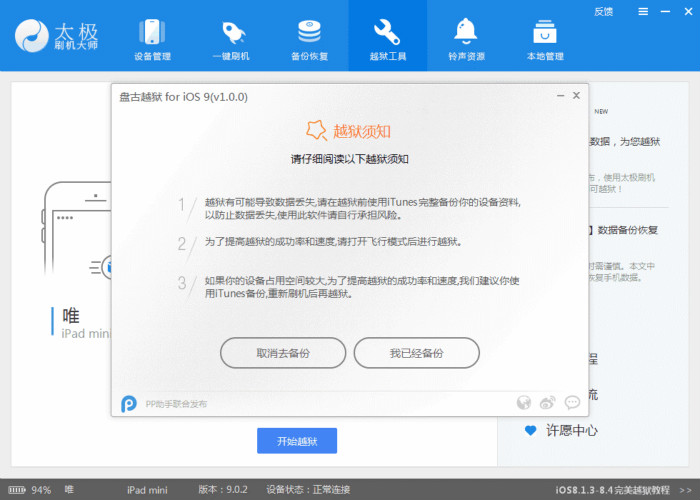700x500 pixels.
Task: Go to 本地管理 local management tab
Action: pyautogui.click(x=545, y=39)
